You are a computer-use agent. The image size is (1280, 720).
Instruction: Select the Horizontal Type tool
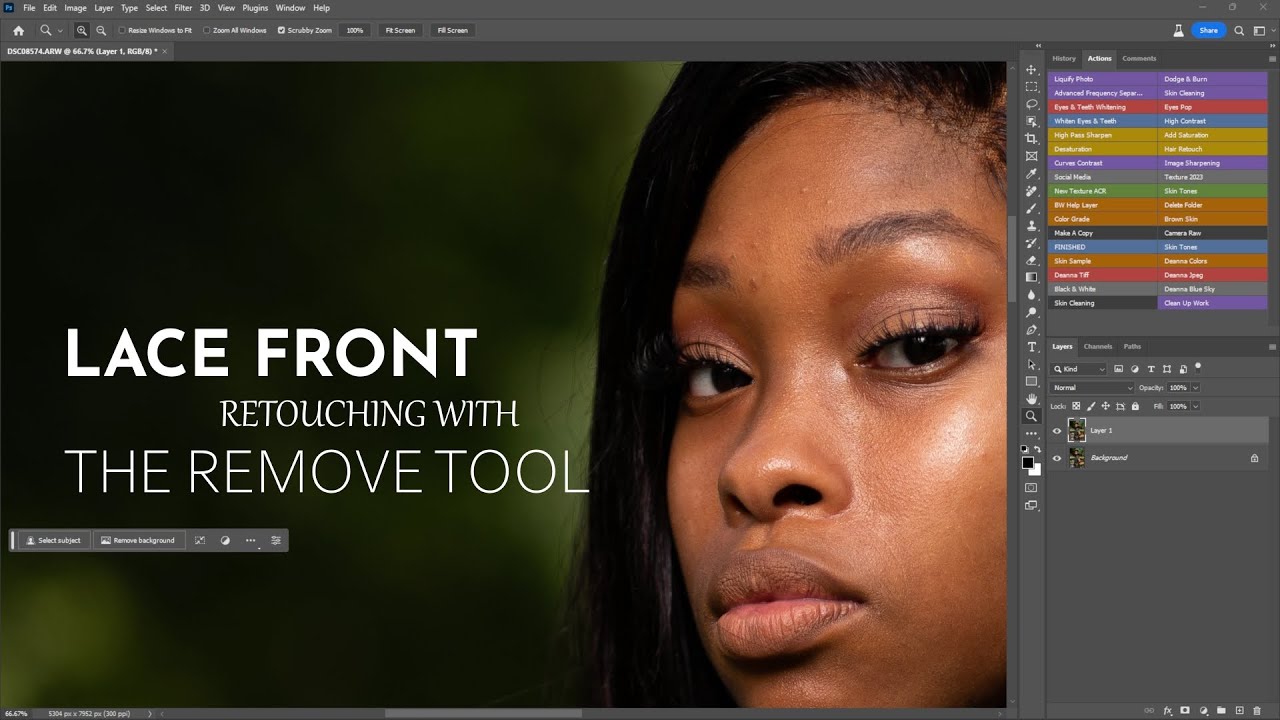(x=1031, y=346)
